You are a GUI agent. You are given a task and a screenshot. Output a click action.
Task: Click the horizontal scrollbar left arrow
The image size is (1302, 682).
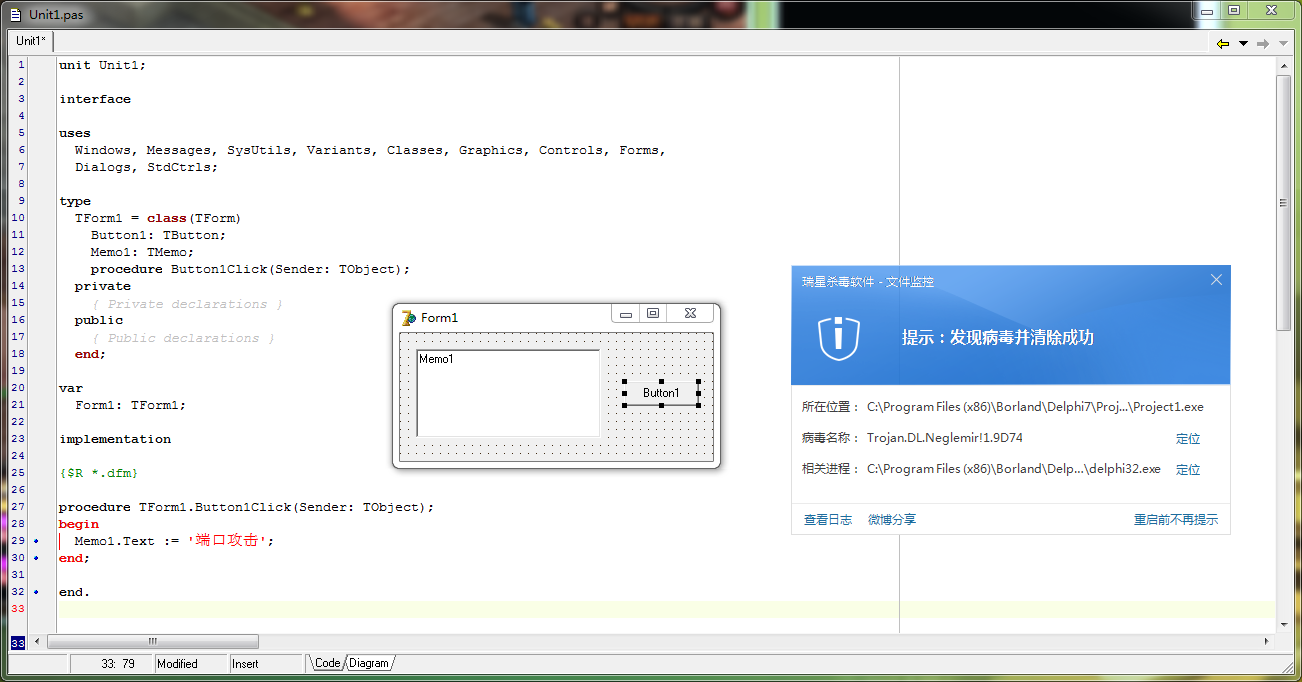click(38, 641)
